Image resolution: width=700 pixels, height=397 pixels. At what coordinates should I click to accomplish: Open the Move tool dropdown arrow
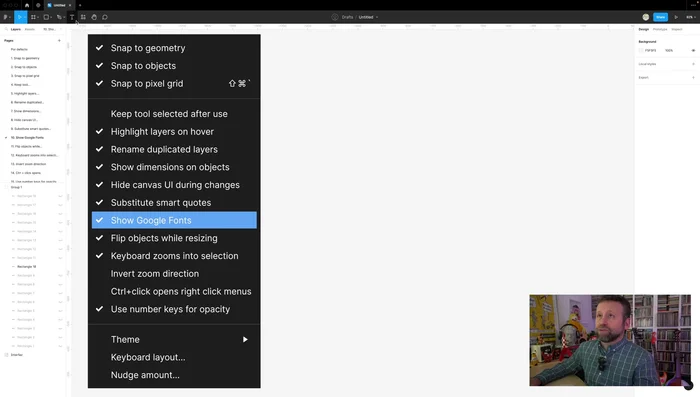[x=25, y=17]
